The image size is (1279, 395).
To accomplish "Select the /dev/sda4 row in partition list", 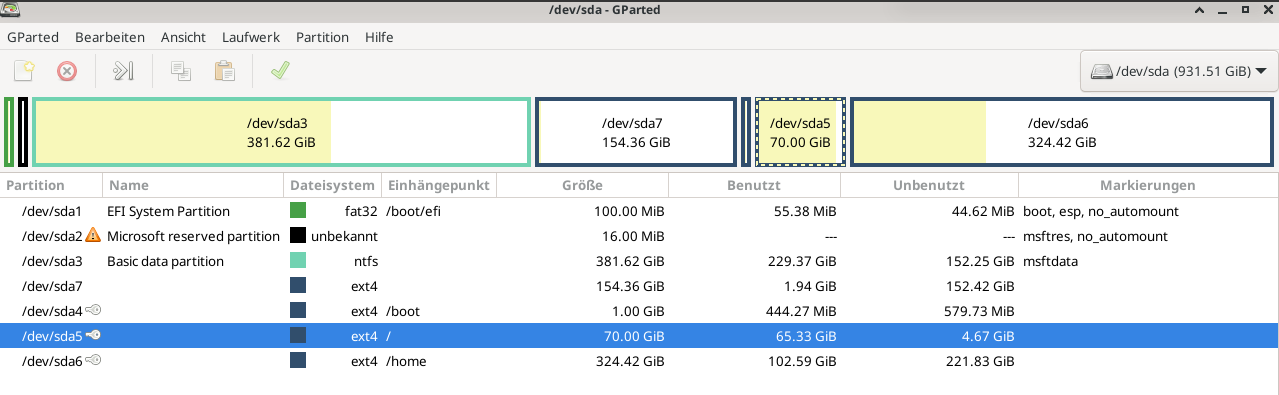I will [639, 311].
